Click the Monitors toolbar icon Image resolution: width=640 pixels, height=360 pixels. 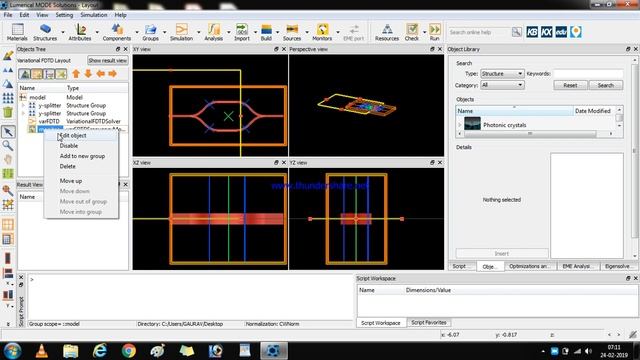point(322,32)
